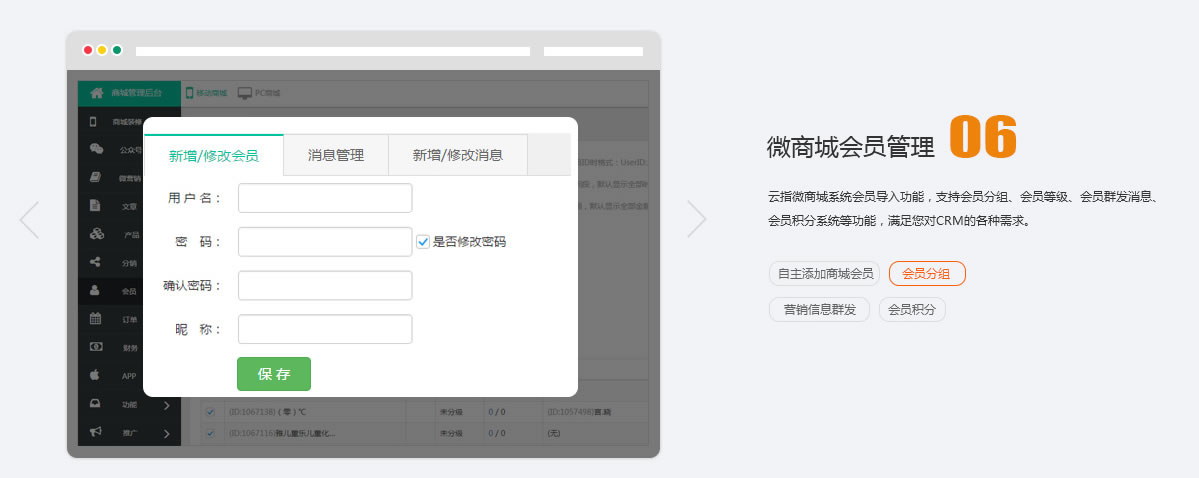Image resolution: width=1199 pixels, height=478 pixels.
Task: Open the APP apple icon in sidebar
Action: point(96,376)
